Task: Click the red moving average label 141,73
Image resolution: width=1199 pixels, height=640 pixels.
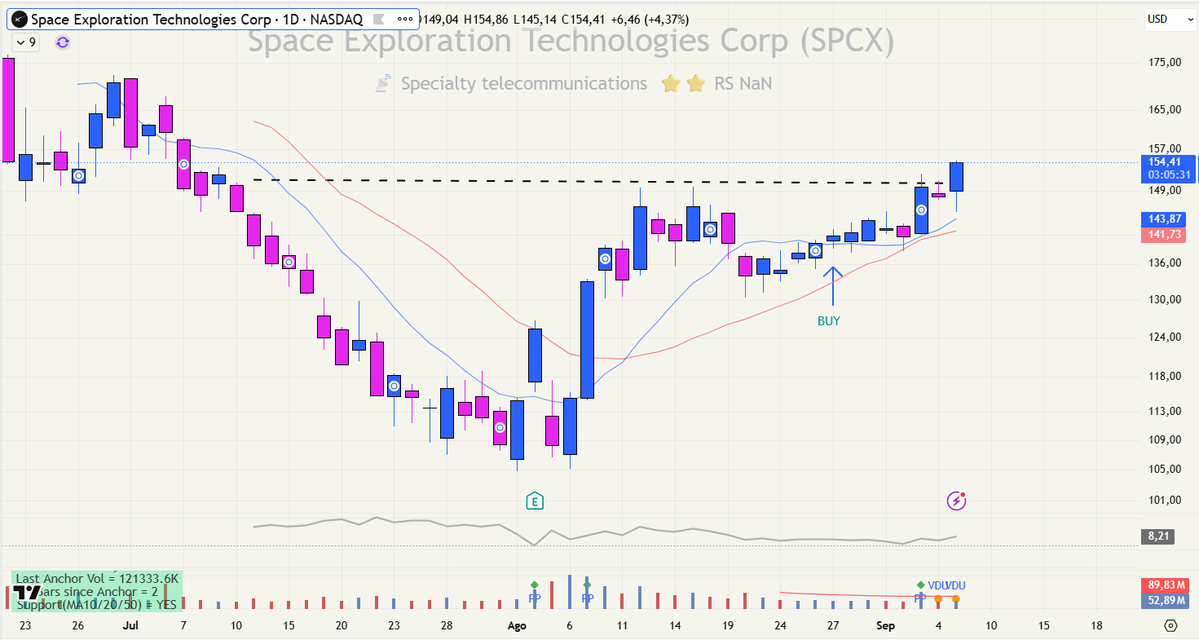Action: click(x=1165, y=235)
